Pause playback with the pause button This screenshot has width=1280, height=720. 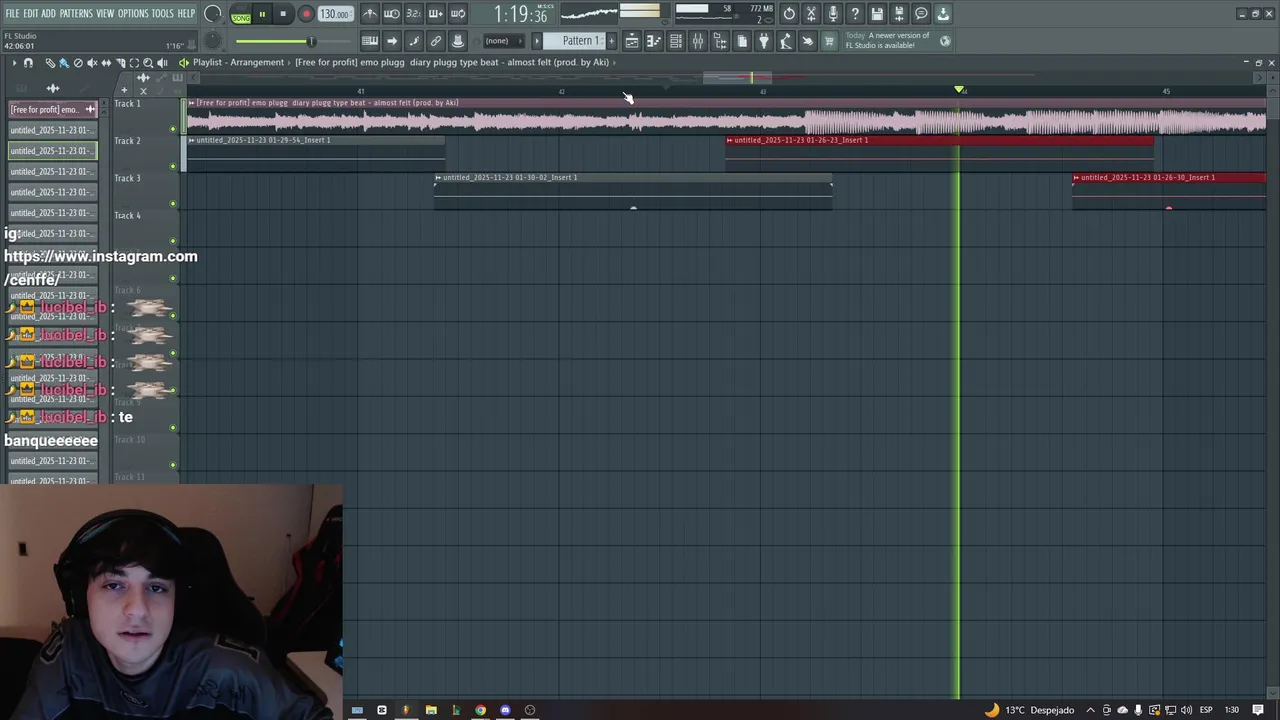[262, 14]
